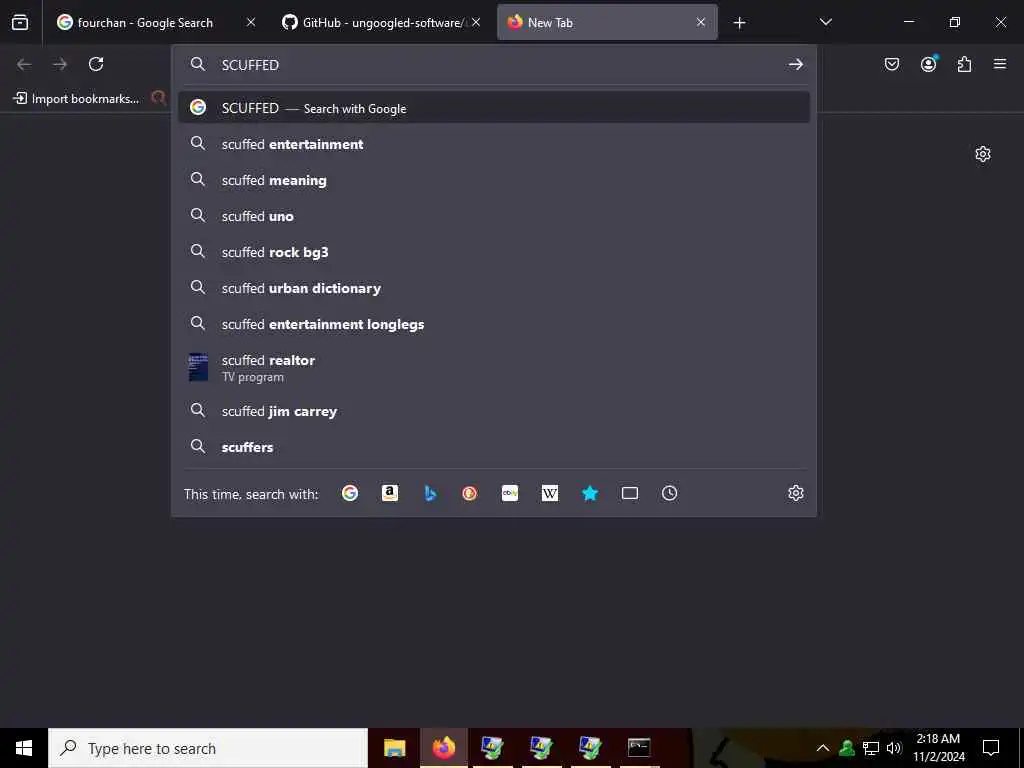Search this time with Wikipedia
This screenshot has height=768, width=1024.
point(550,494)
